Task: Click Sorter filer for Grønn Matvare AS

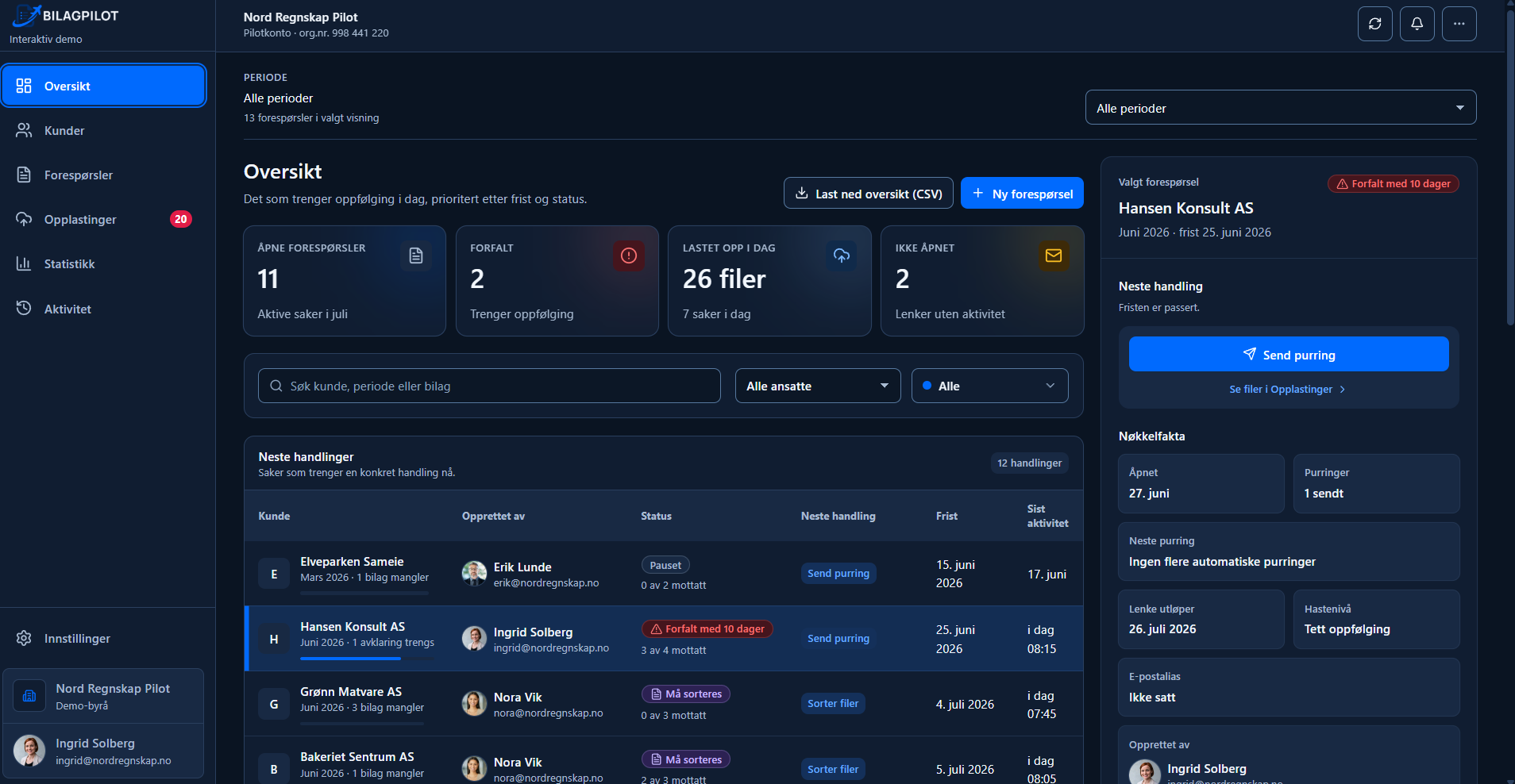Action: (x=833, y=704)
